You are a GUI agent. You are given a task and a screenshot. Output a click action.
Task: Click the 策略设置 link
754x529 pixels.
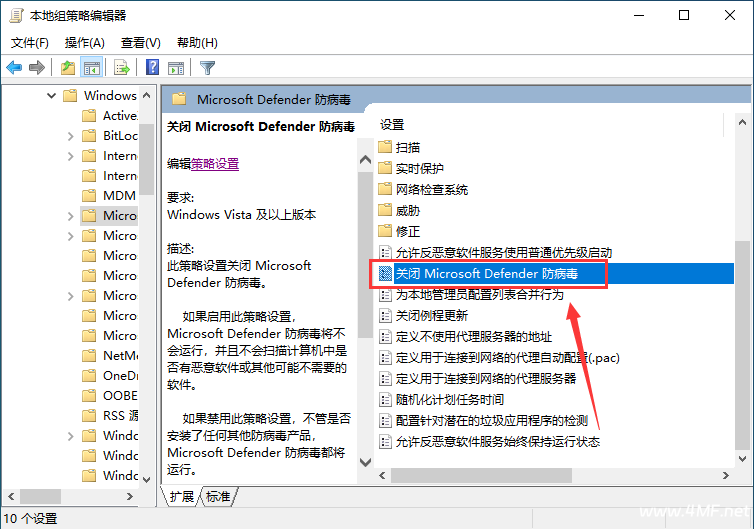click(x=215, y=164)
